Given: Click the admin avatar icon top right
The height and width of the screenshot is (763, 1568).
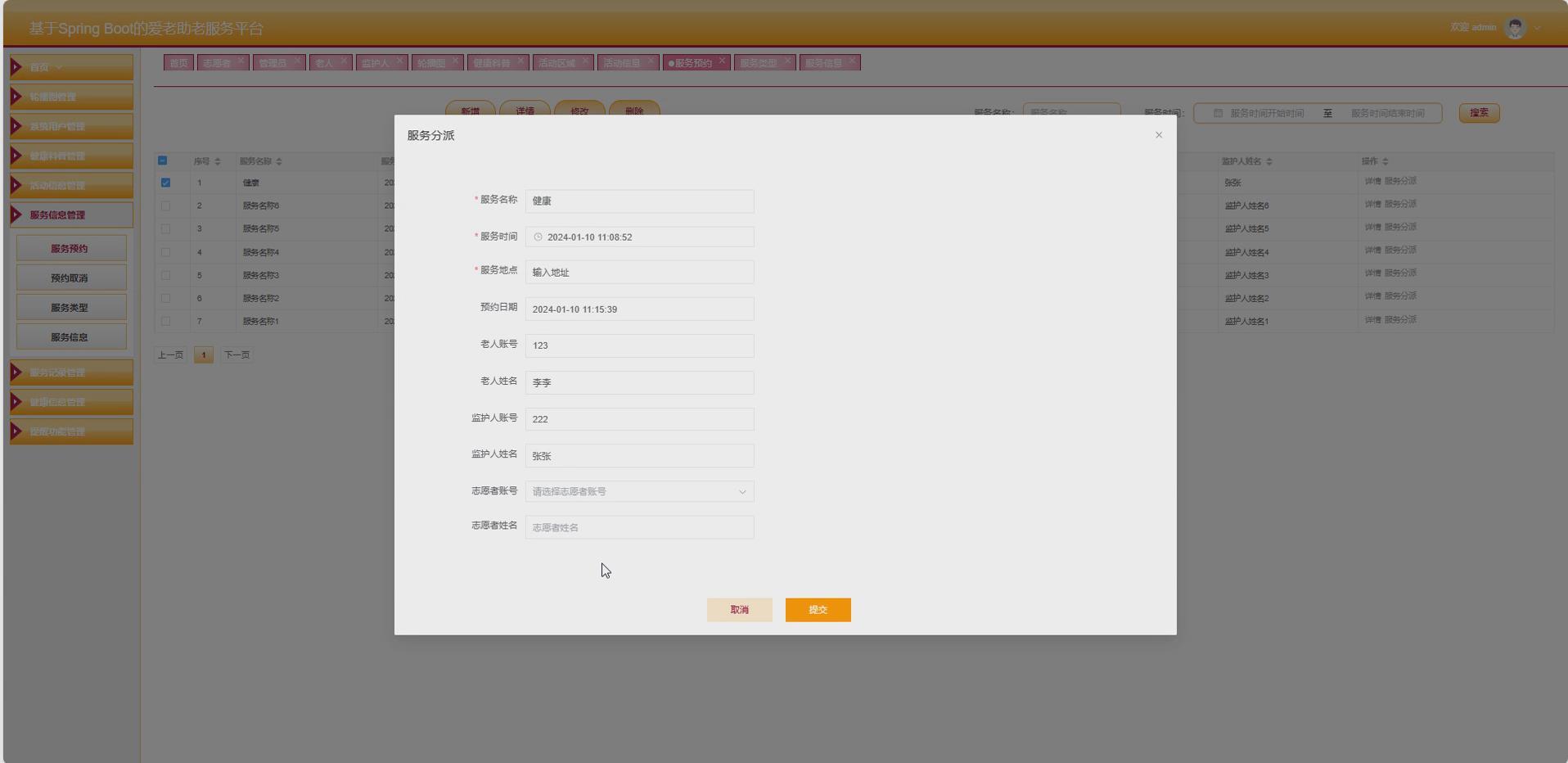Looking at the screenshot, I should (1516, 26).
